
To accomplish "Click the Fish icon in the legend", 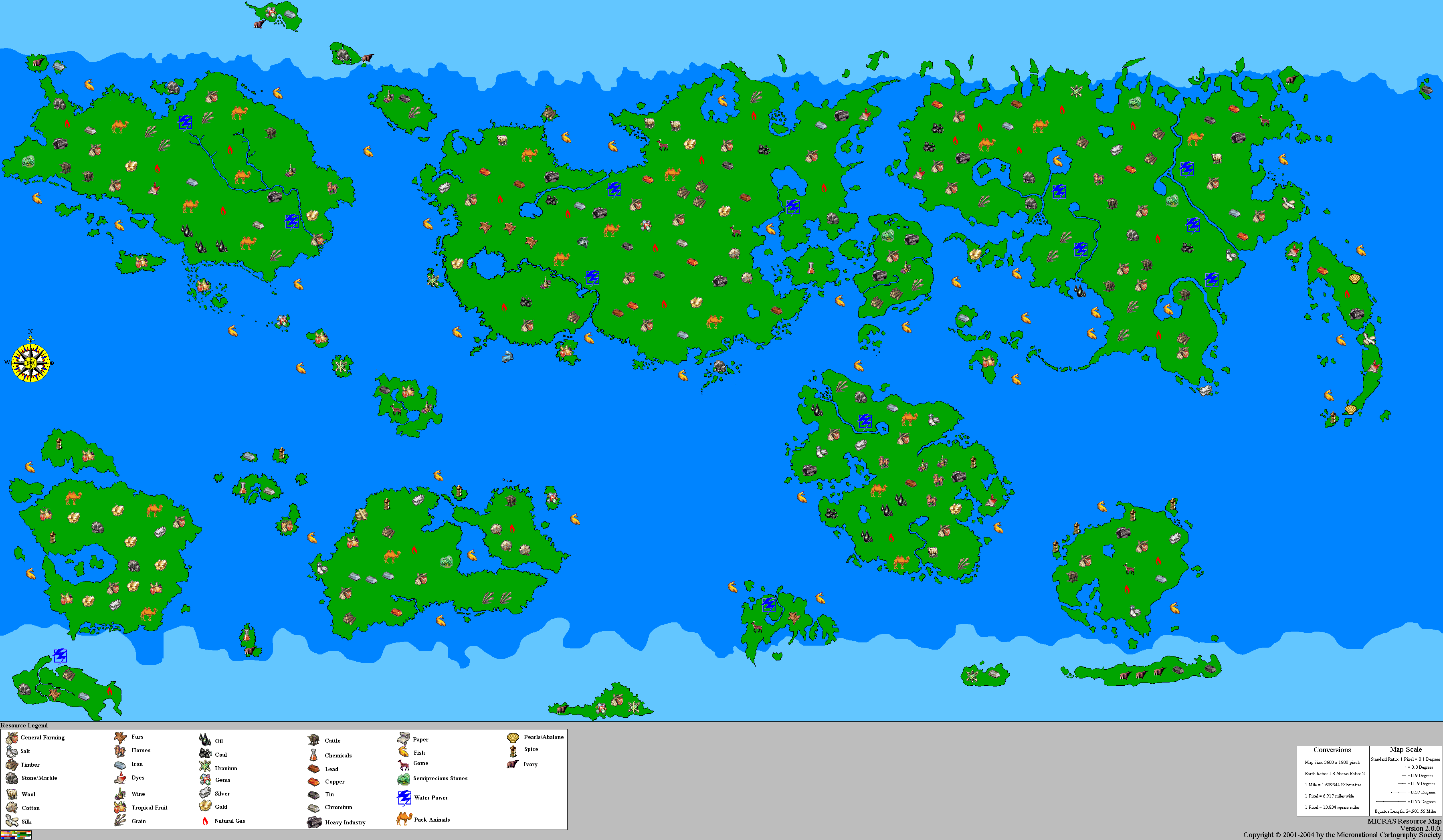I will [404, 752].
